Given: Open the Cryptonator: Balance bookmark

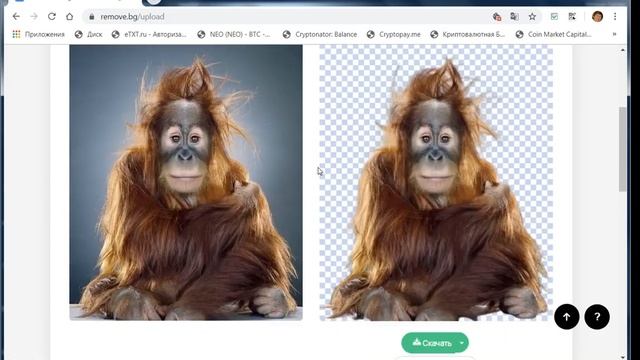Looking at the screenshot, I should 320,34.
